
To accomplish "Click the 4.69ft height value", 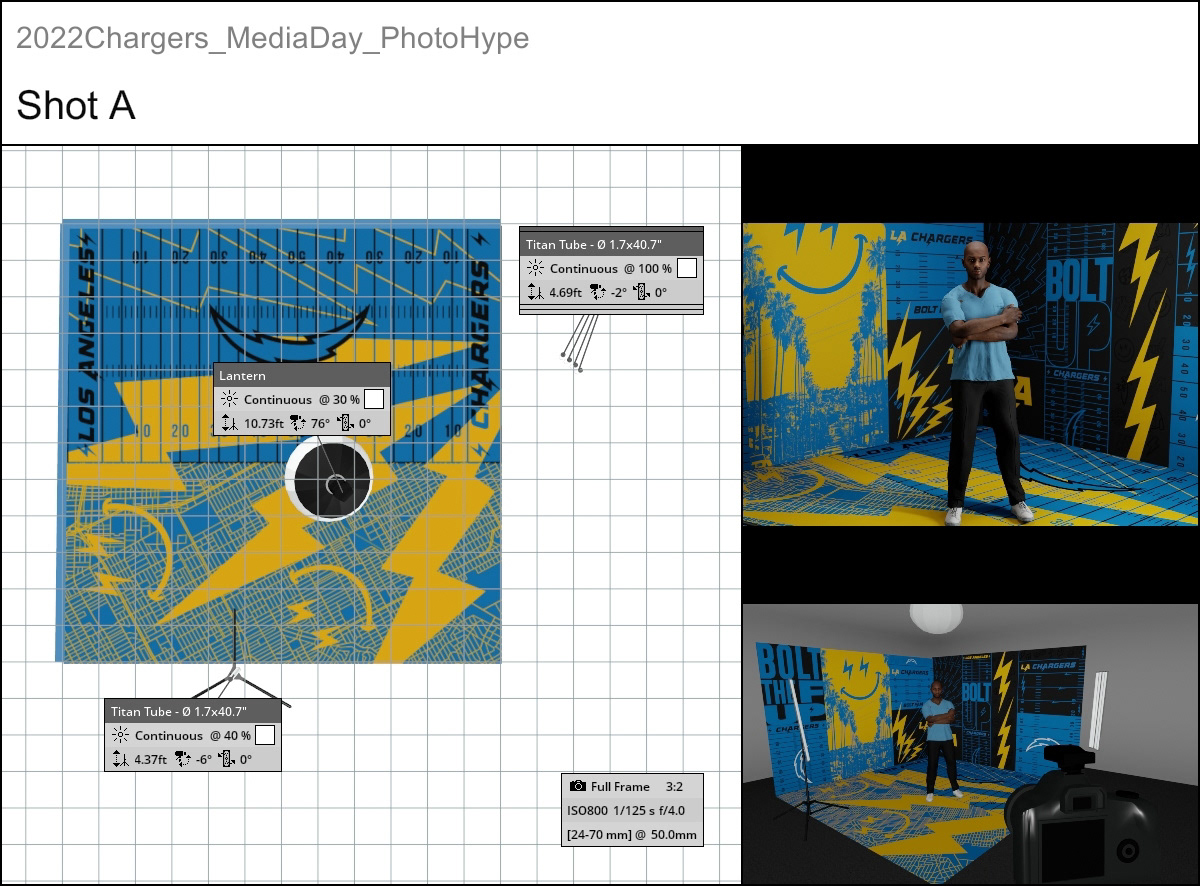I will click(x=567, y=293).
